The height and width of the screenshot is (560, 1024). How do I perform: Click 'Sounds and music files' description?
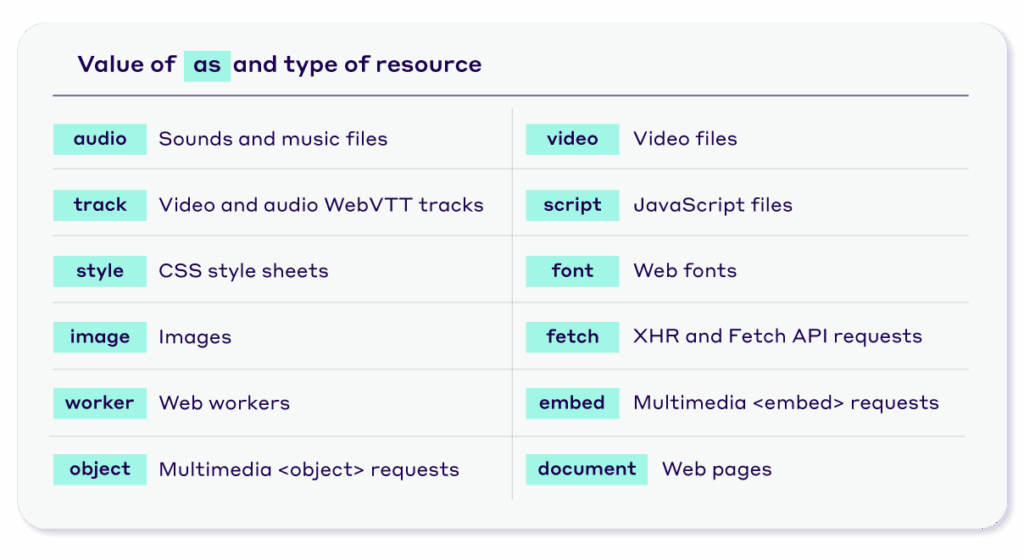pos(273,139)
